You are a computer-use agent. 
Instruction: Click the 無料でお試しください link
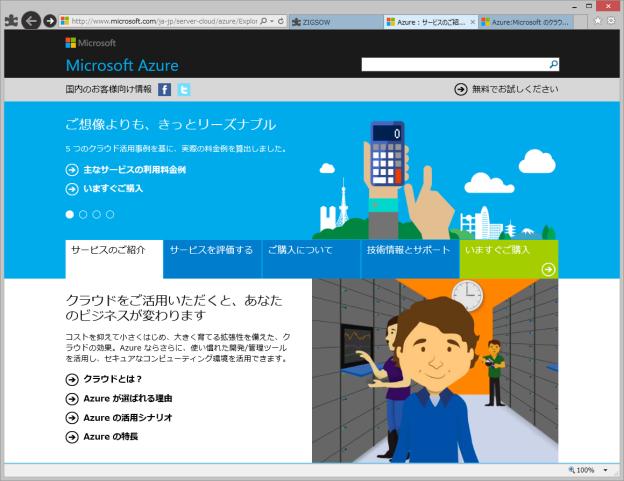[x=506, y=89]
